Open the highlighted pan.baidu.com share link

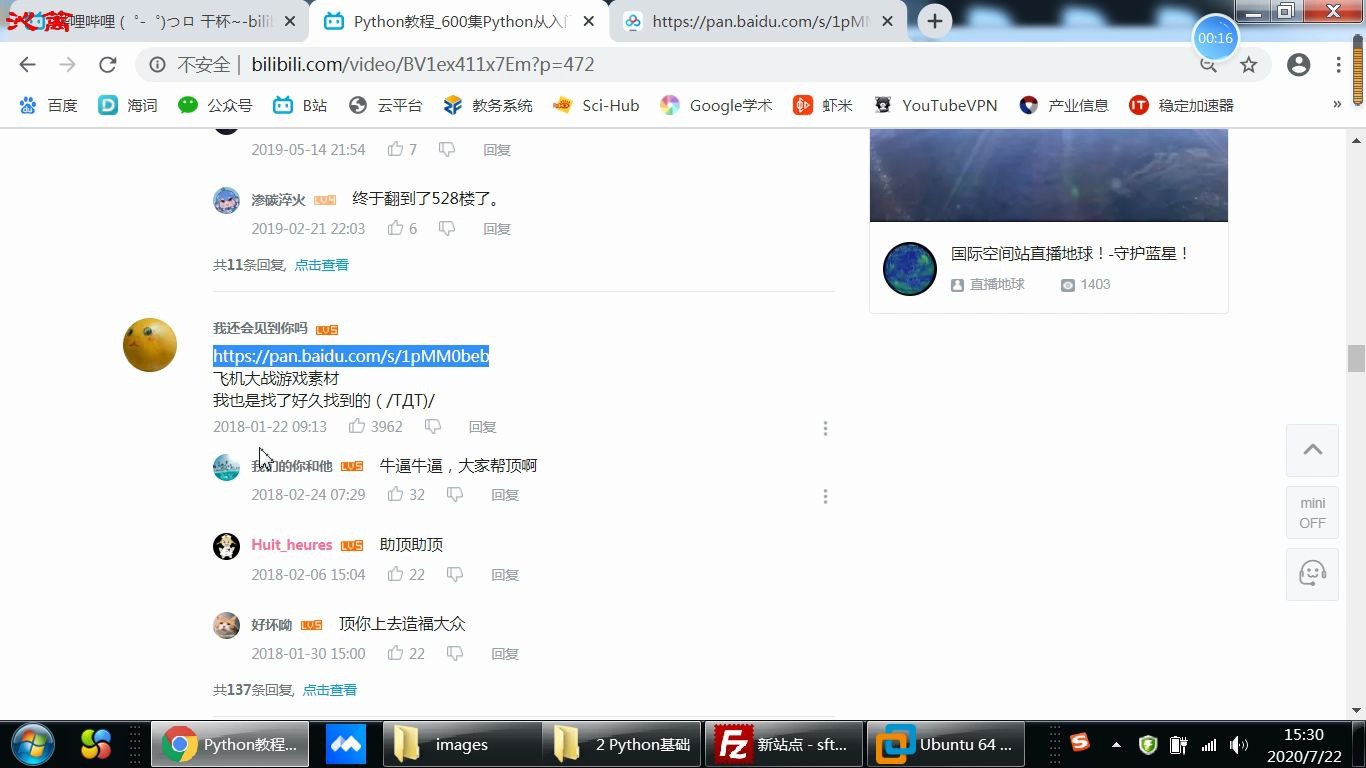tap(350, 355)
